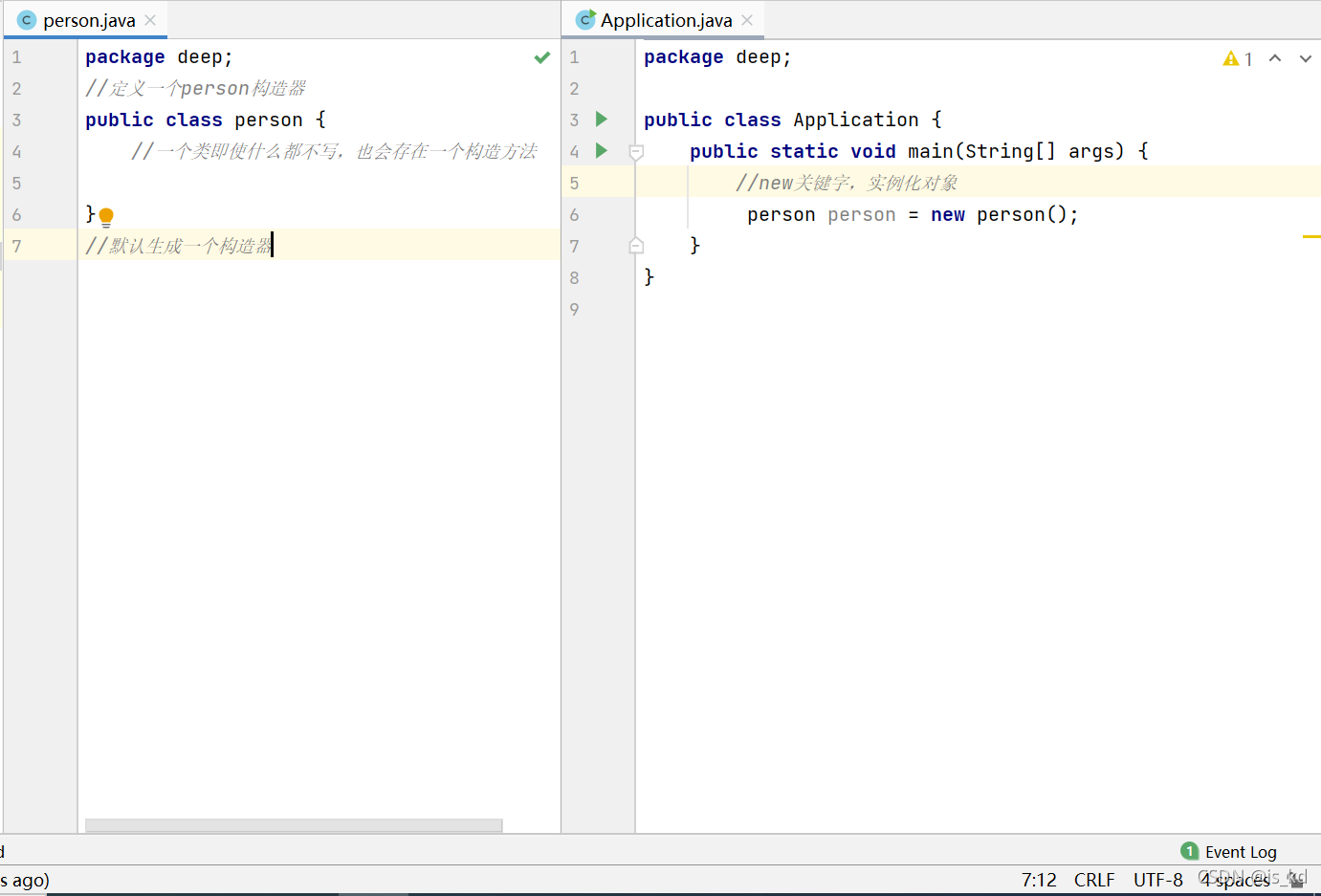
Task: Go to previous highlighted error arrow
Action: [x=1275, y=58]
